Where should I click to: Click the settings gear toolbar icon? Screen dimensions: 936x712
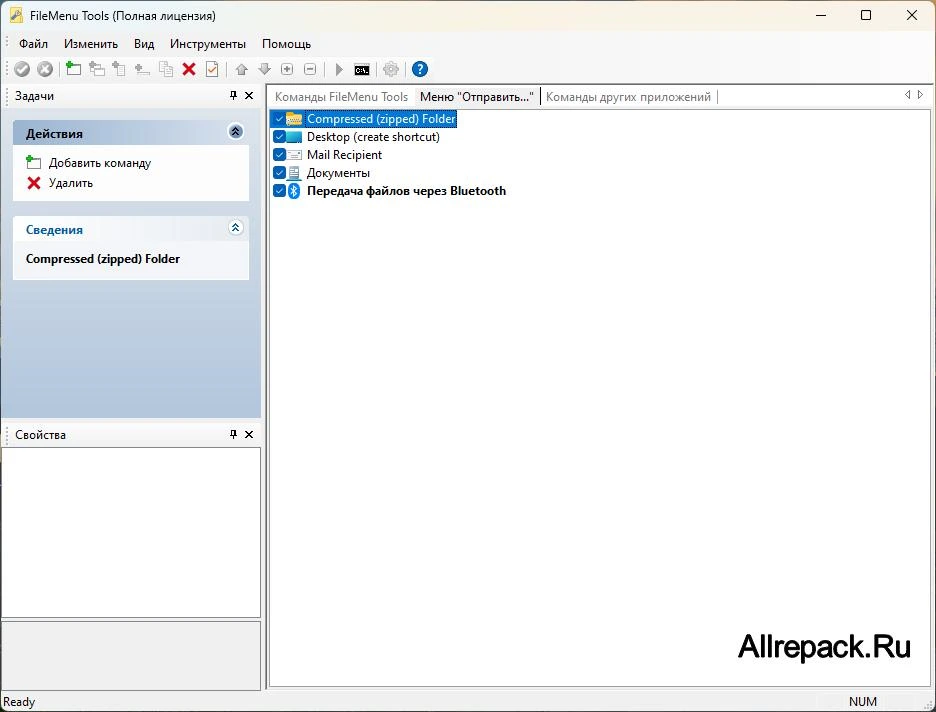tap(390, 69)
